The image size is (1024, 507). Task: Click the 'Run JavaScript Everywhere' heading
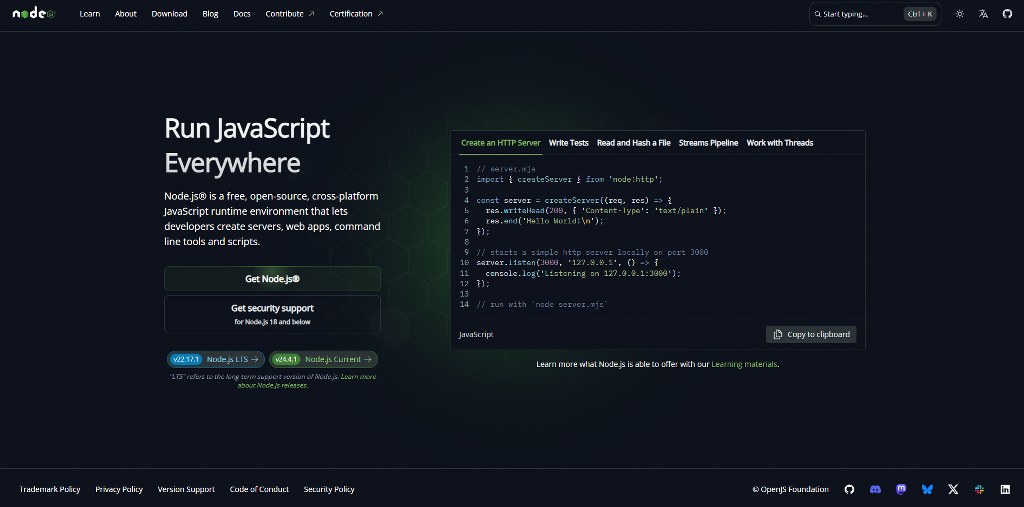coord(247,146)
